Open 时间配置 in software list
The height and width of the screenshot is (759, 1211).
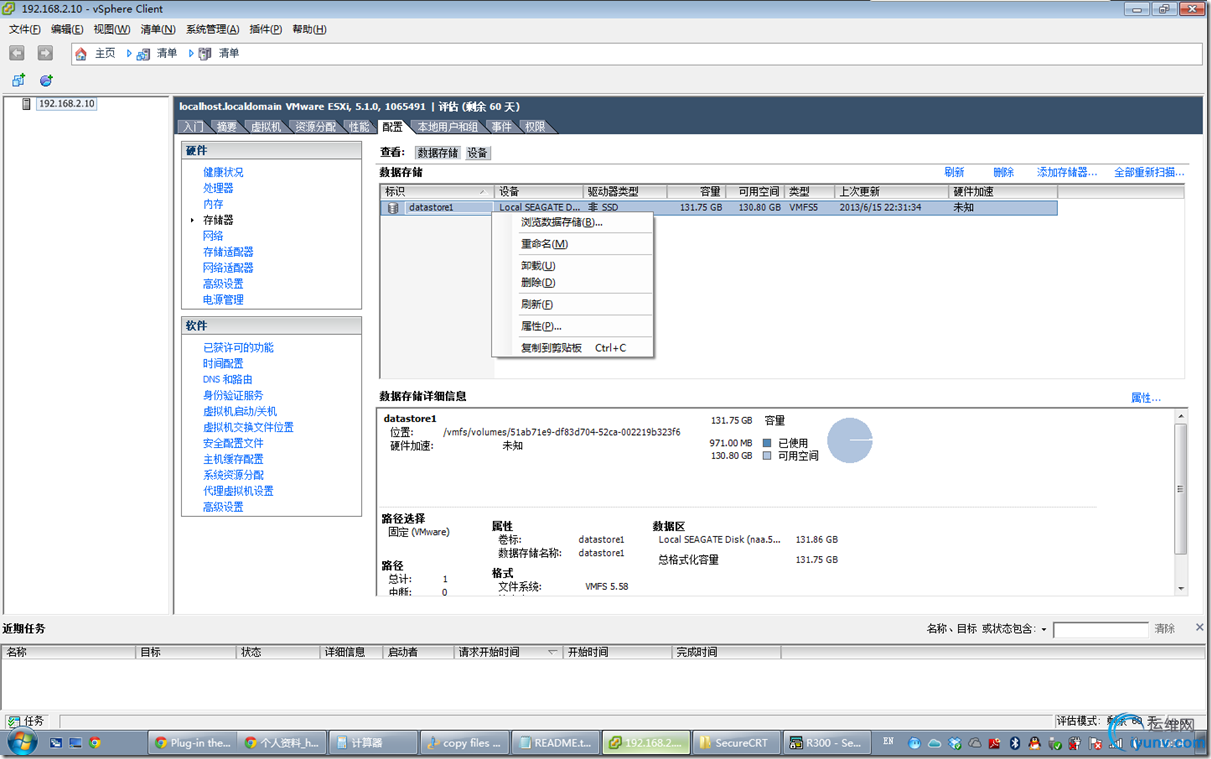223,364
